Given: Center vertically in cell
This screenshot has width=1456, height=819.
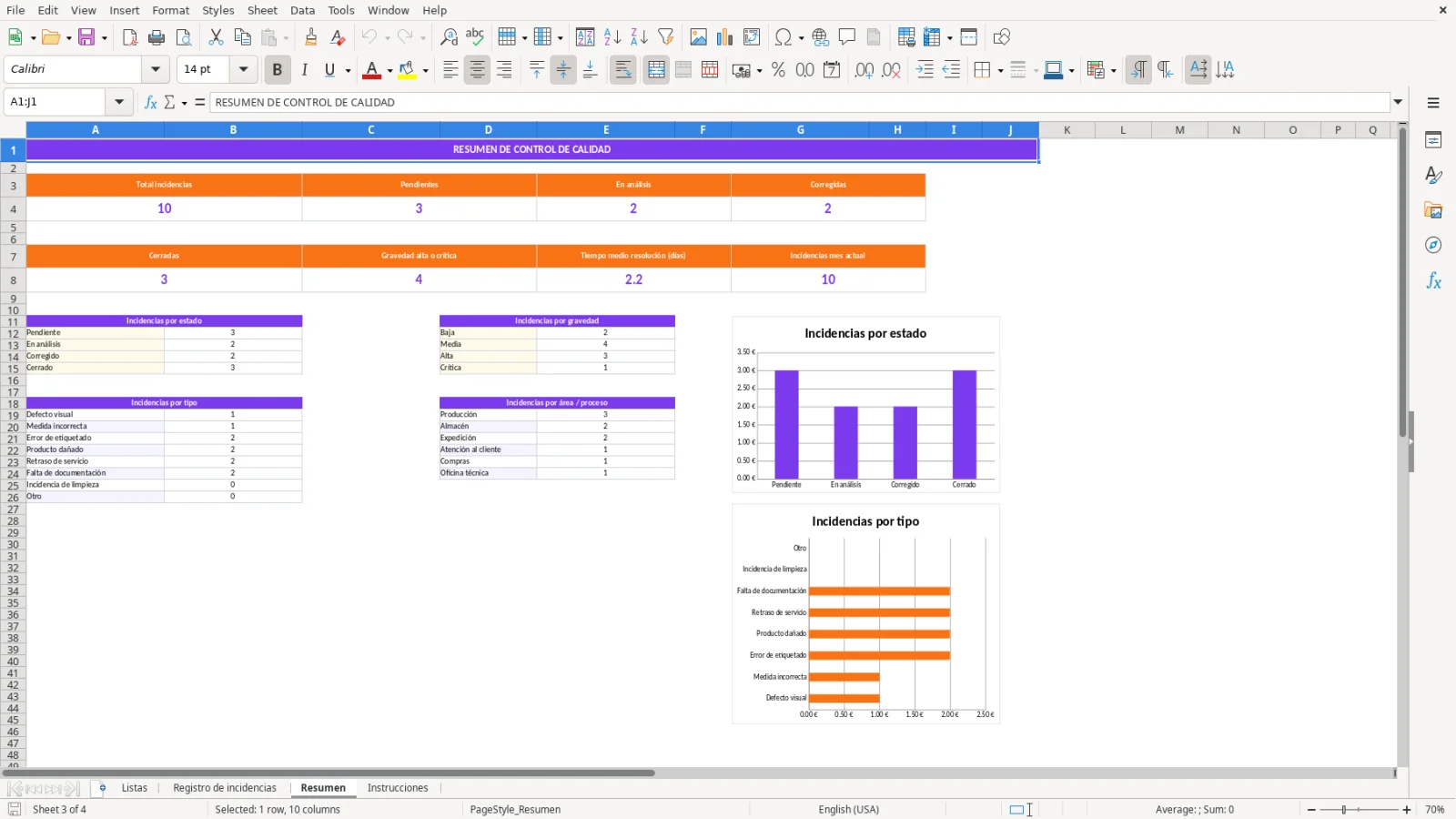Looking at the screenshot, I should pos(563,70).
